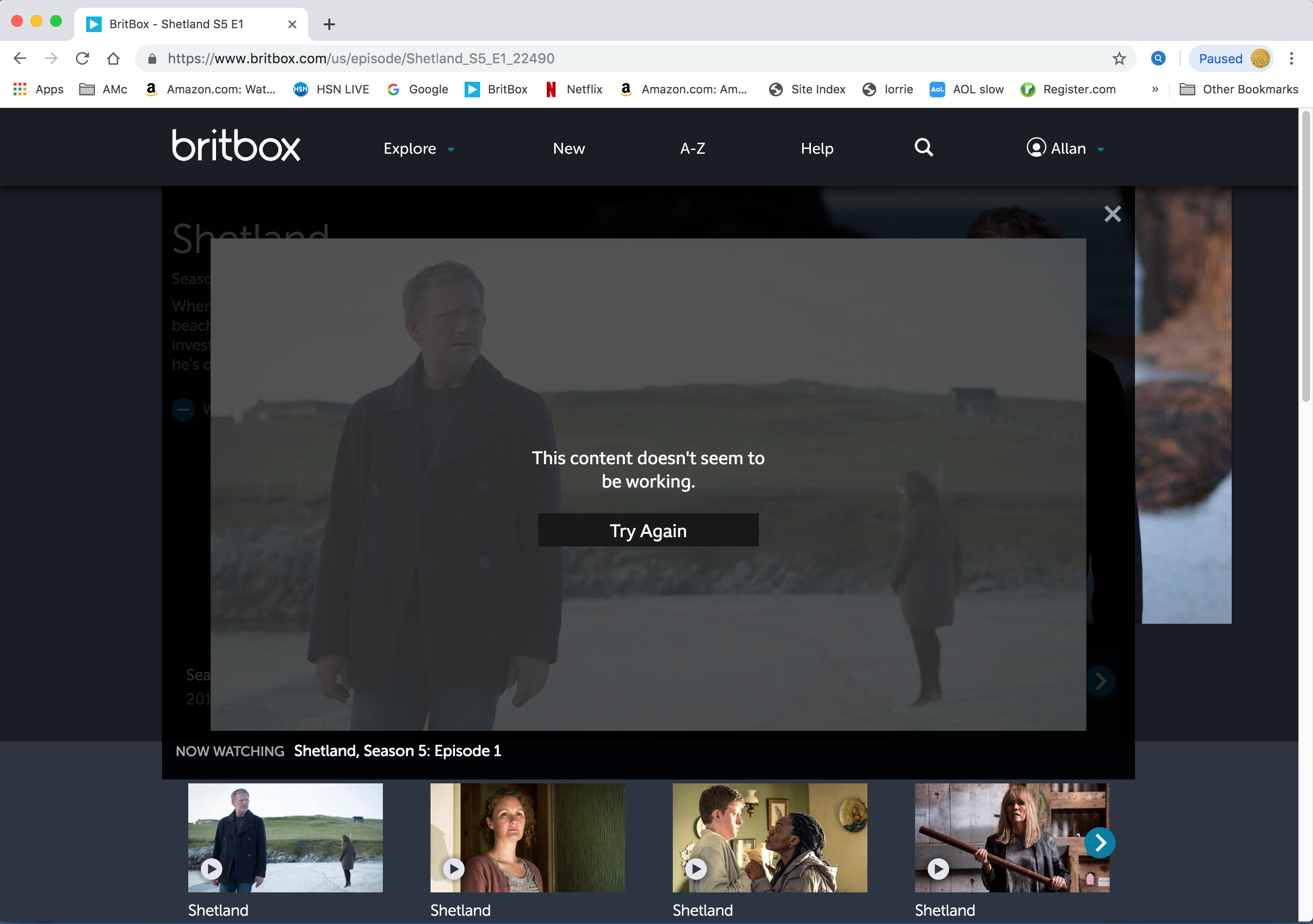Open the Help menu item
1313x924 pixels.
click(817, 149)
